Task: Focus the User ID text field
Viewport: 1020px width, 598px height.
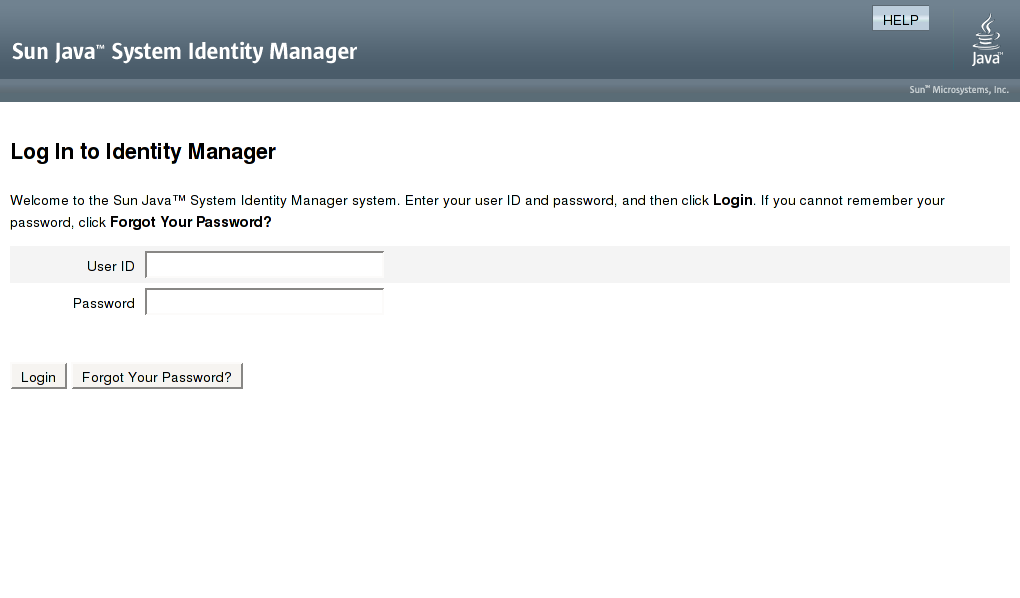Action: coord(264,265)
